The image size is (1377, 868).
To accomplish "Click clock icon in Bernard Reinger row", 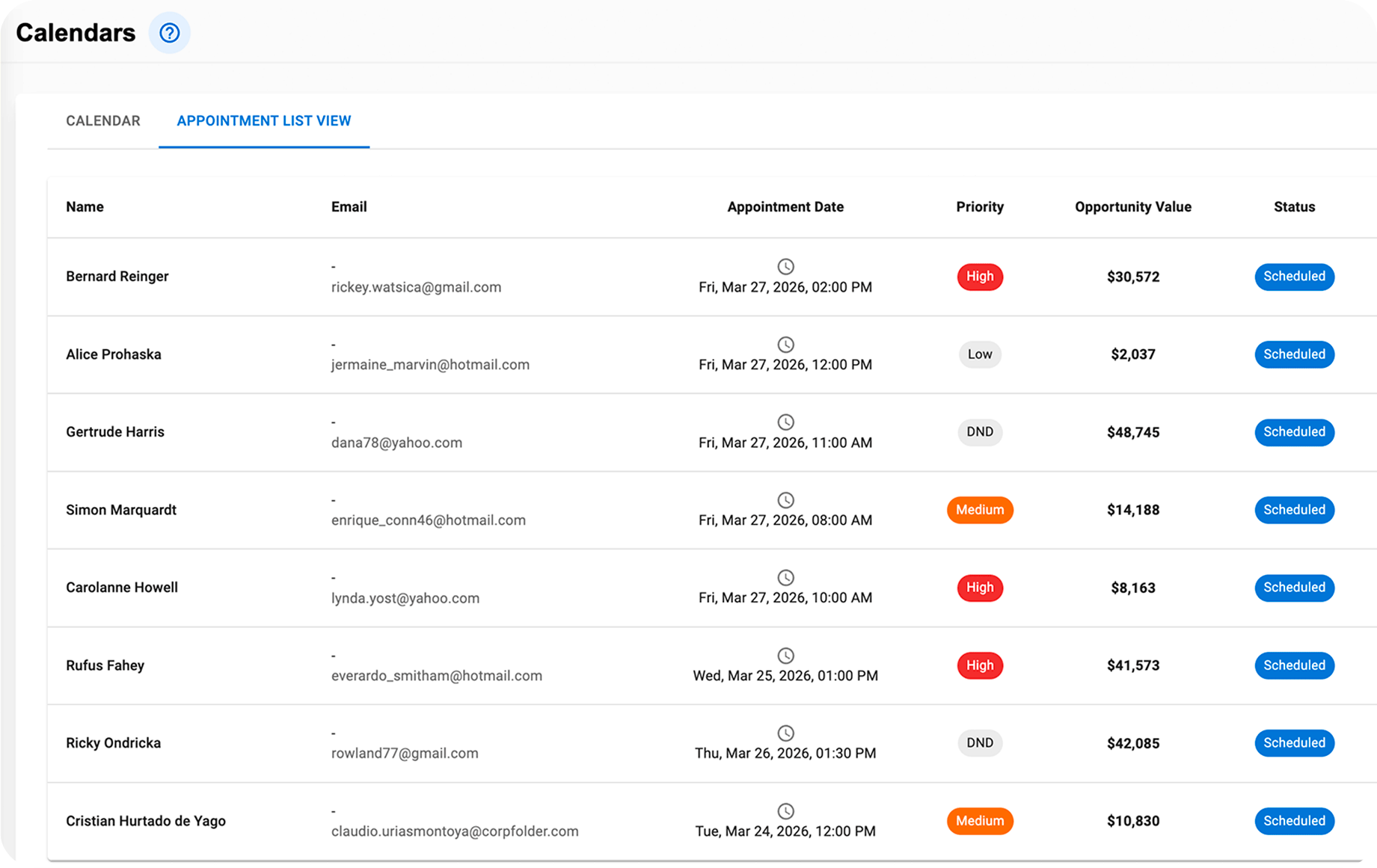I will click(785, 266).
